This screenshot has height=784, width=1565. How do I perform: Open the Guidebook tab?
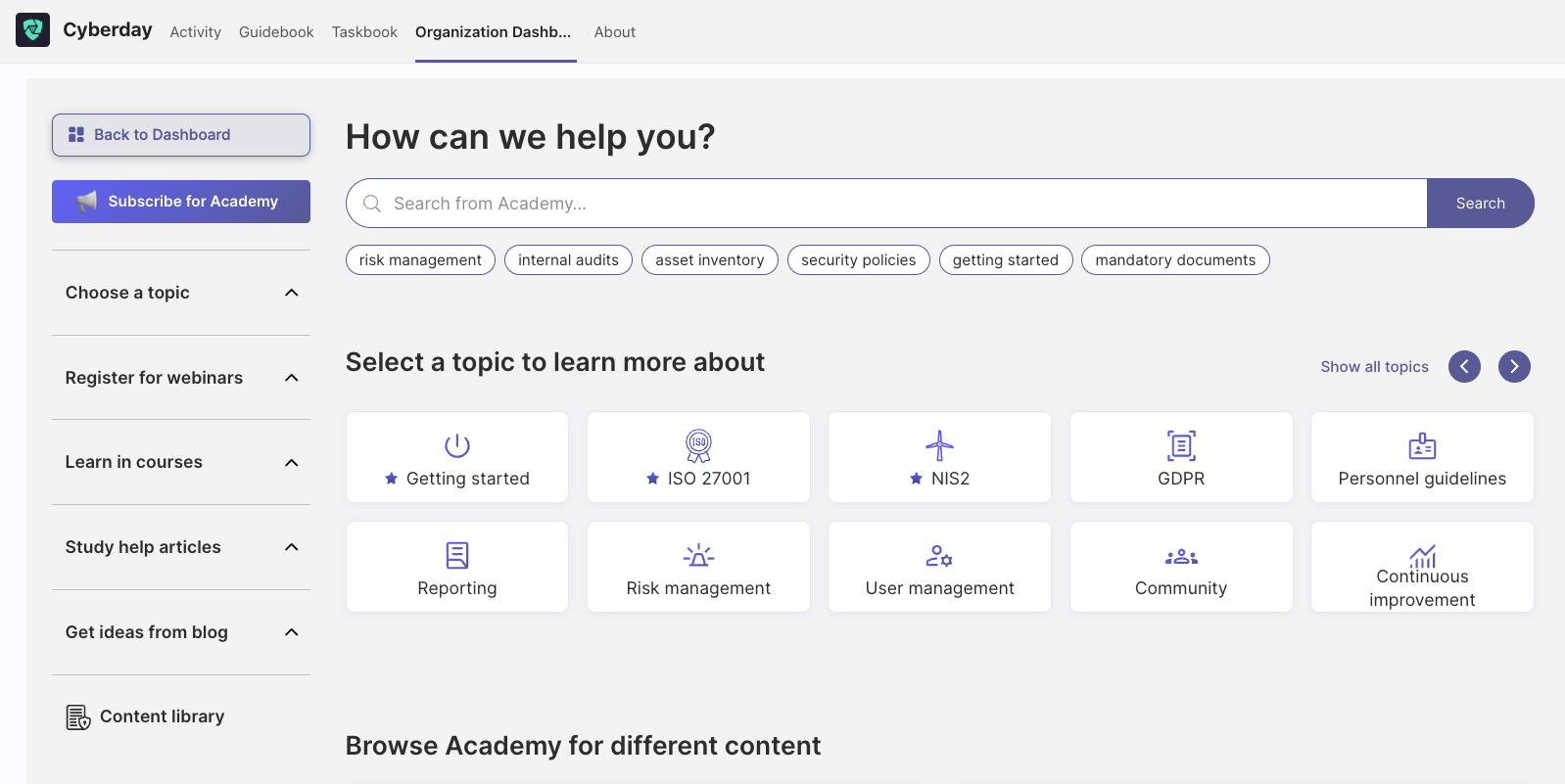pos(276,32)
